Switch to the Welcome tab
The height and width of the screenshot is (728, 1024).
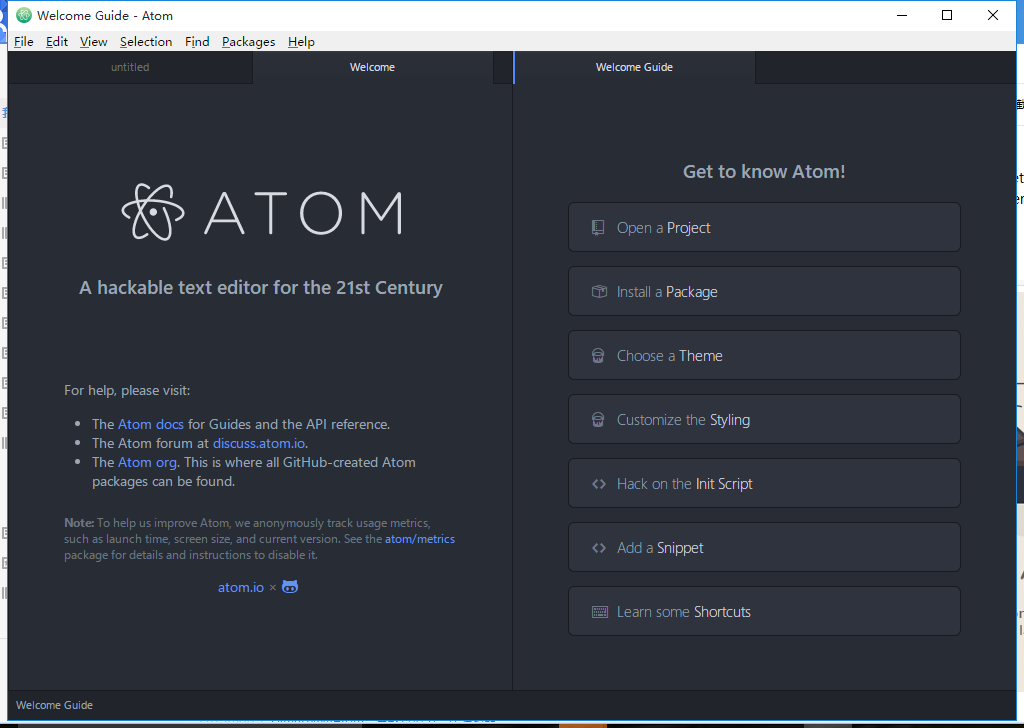click(x=372, y=67)
